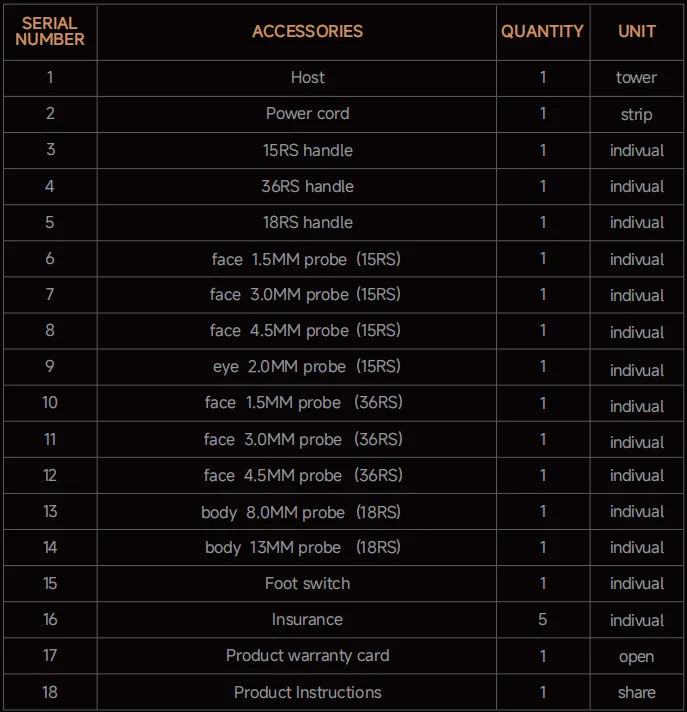
Task: Click the Foot switch entry
Action: coord(307,583)
